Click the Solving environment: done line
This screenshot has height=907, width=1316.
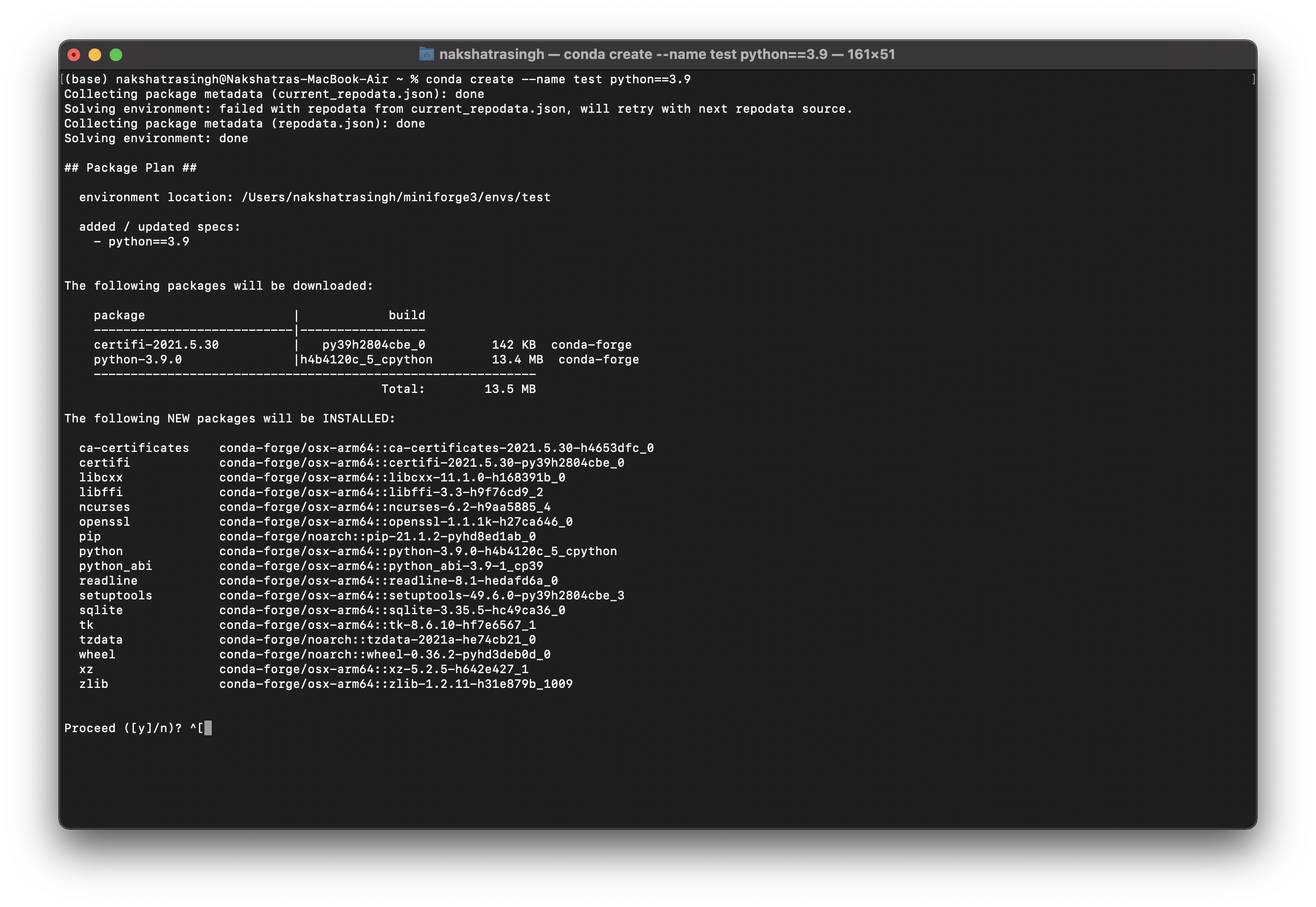coord(156,137)
